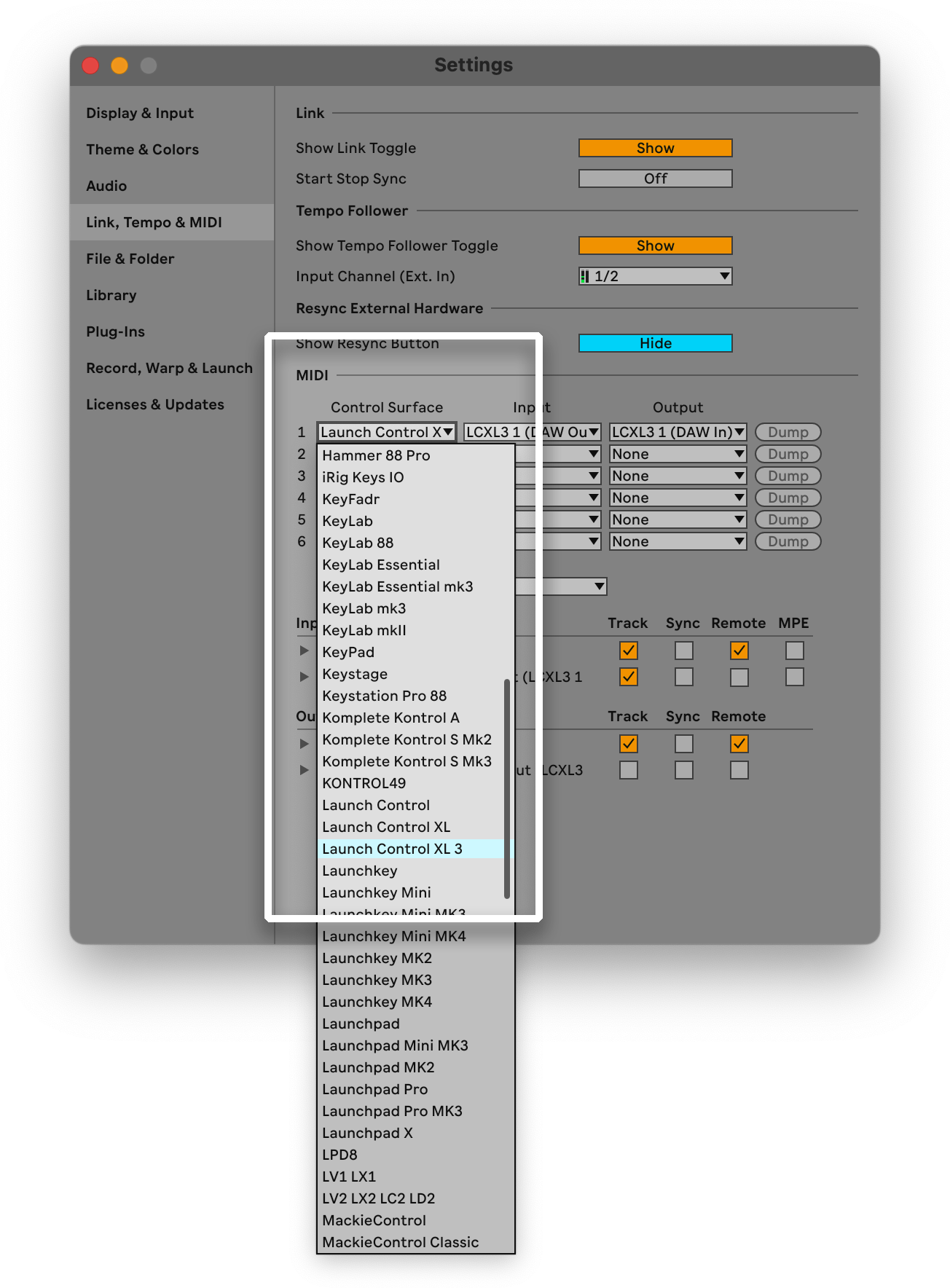The height and width of the screenshot is (1288, 950).
Task: Enable Remote for the (LCXL3 1 input port
Action: coord(739,677)
